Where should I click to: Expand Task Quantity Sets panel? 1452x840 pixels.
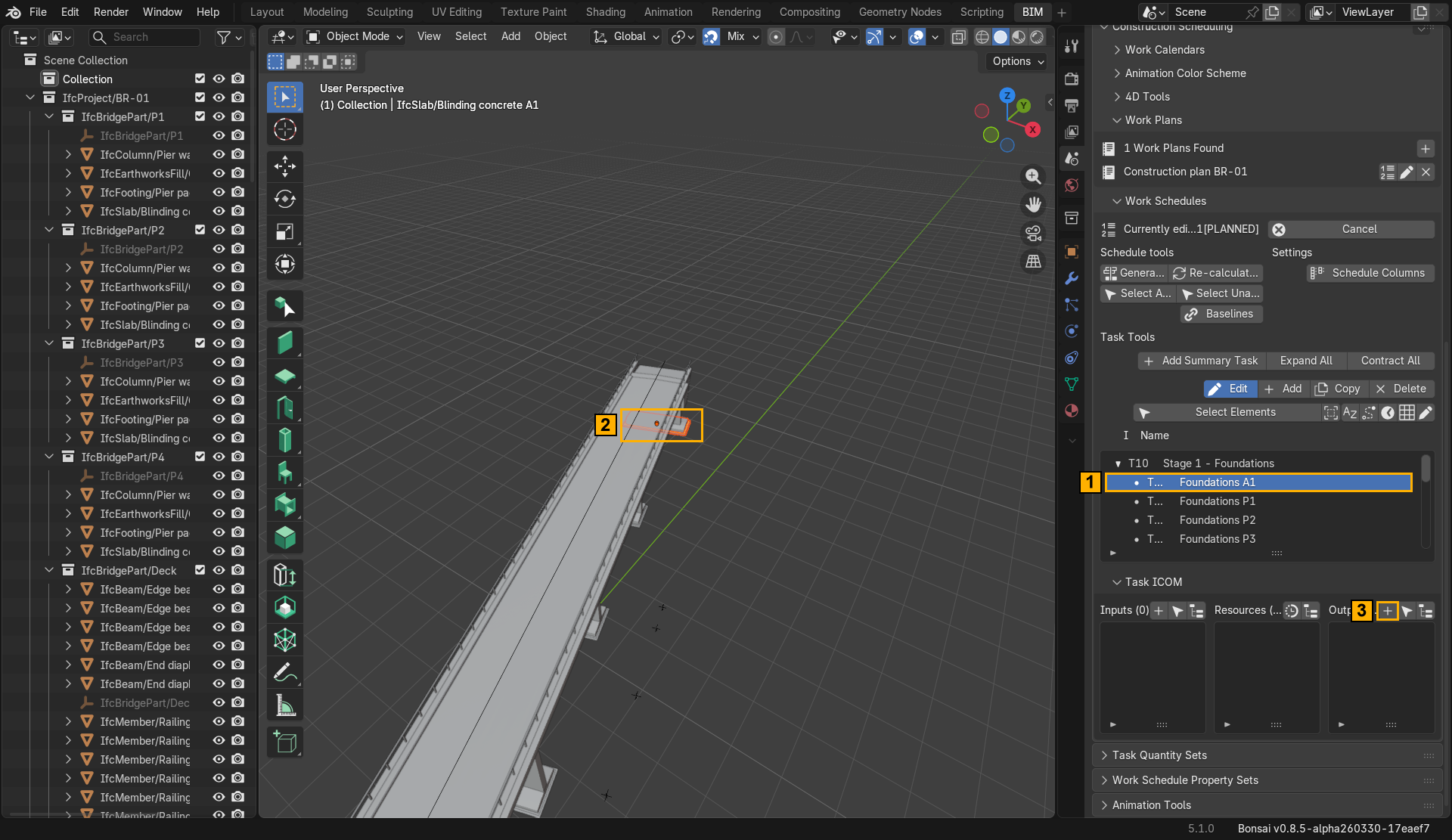pyautogui.click(x=1159, y=755)
